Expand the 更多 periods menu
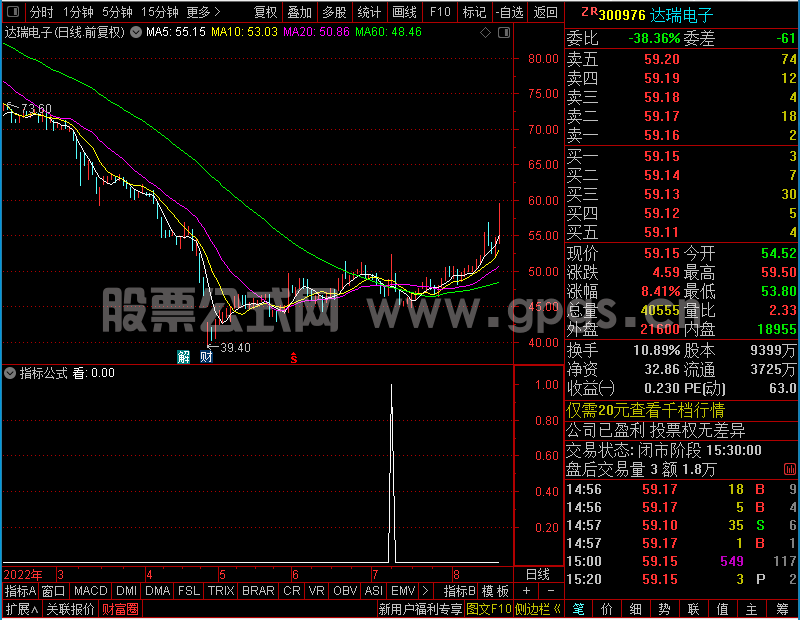Image resolution: width=800 pixels, height=620 pixels. tap(203, 12)
